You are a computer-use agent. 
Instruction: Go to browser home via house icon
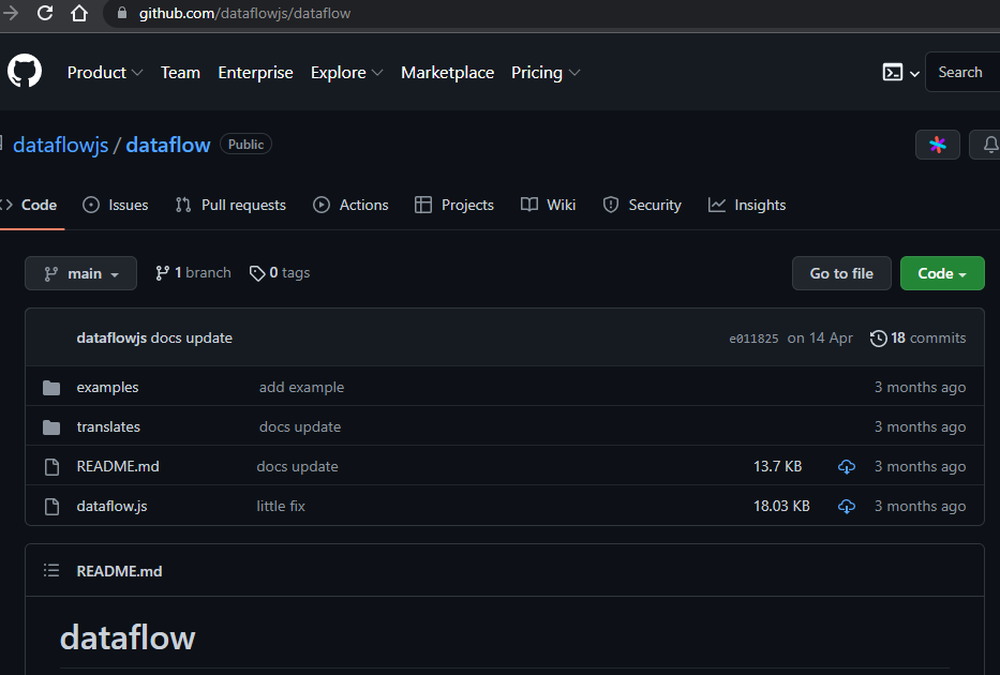click(79, 13)
